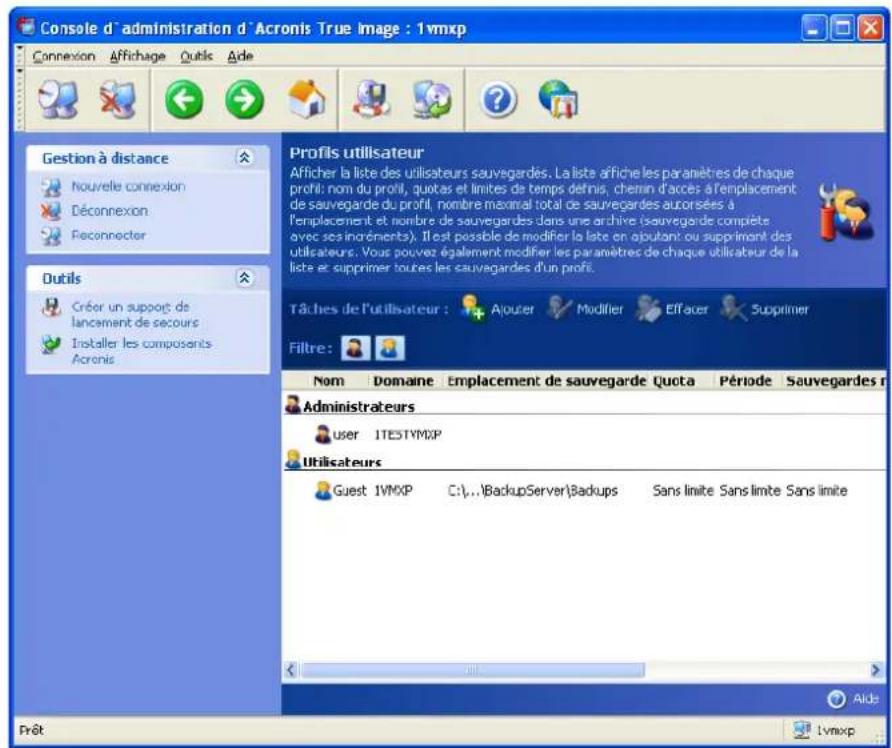This screenshot has width=892, height=748.
Task: Click the Ajouter user icon
Action: pyautogui.click(x=473, y=308)
